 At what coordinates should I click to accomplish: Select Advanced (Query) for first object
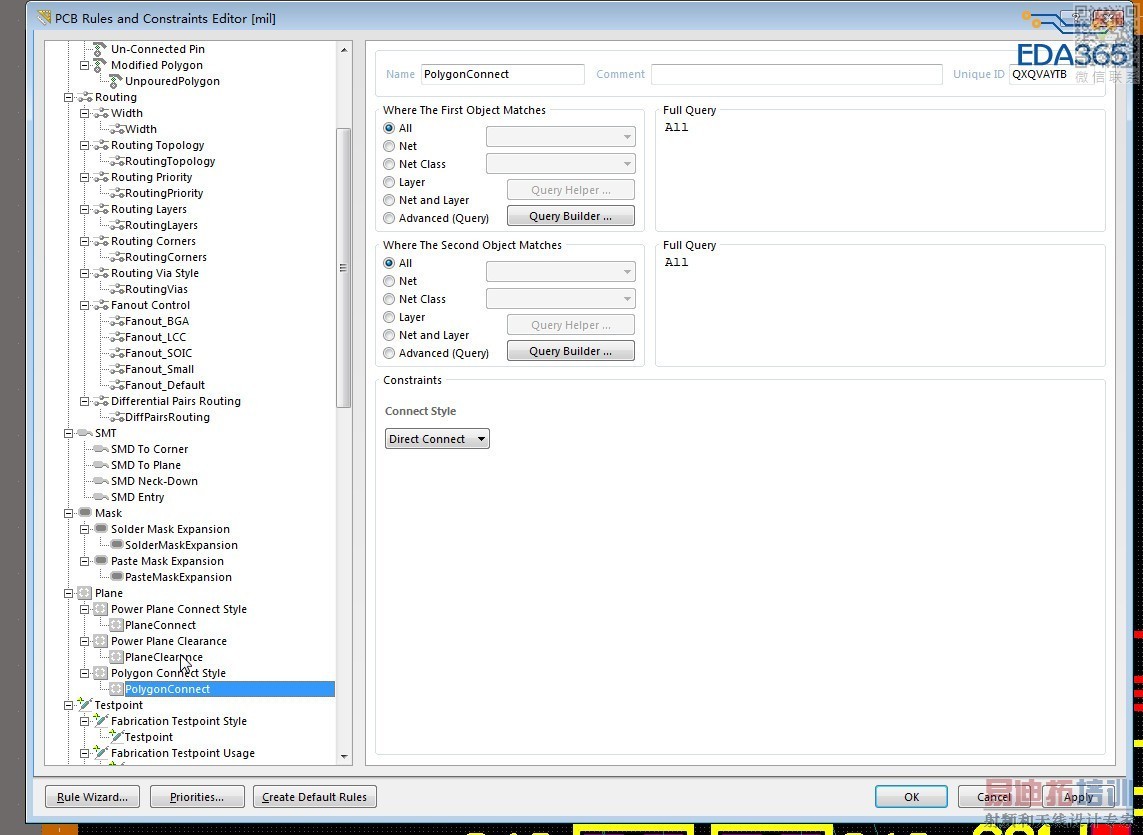click(389, 218)
